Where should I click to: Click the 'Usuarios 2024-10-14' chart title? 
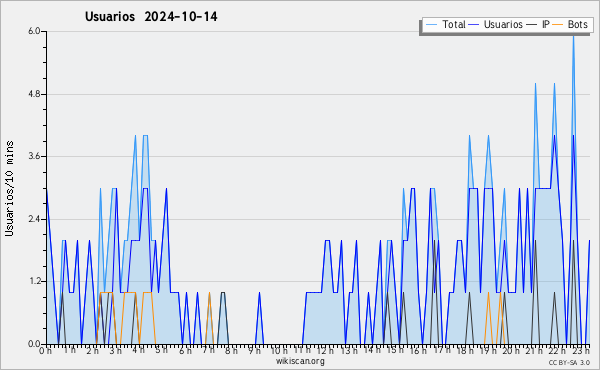pyautogui.click(x=151, y=17)
